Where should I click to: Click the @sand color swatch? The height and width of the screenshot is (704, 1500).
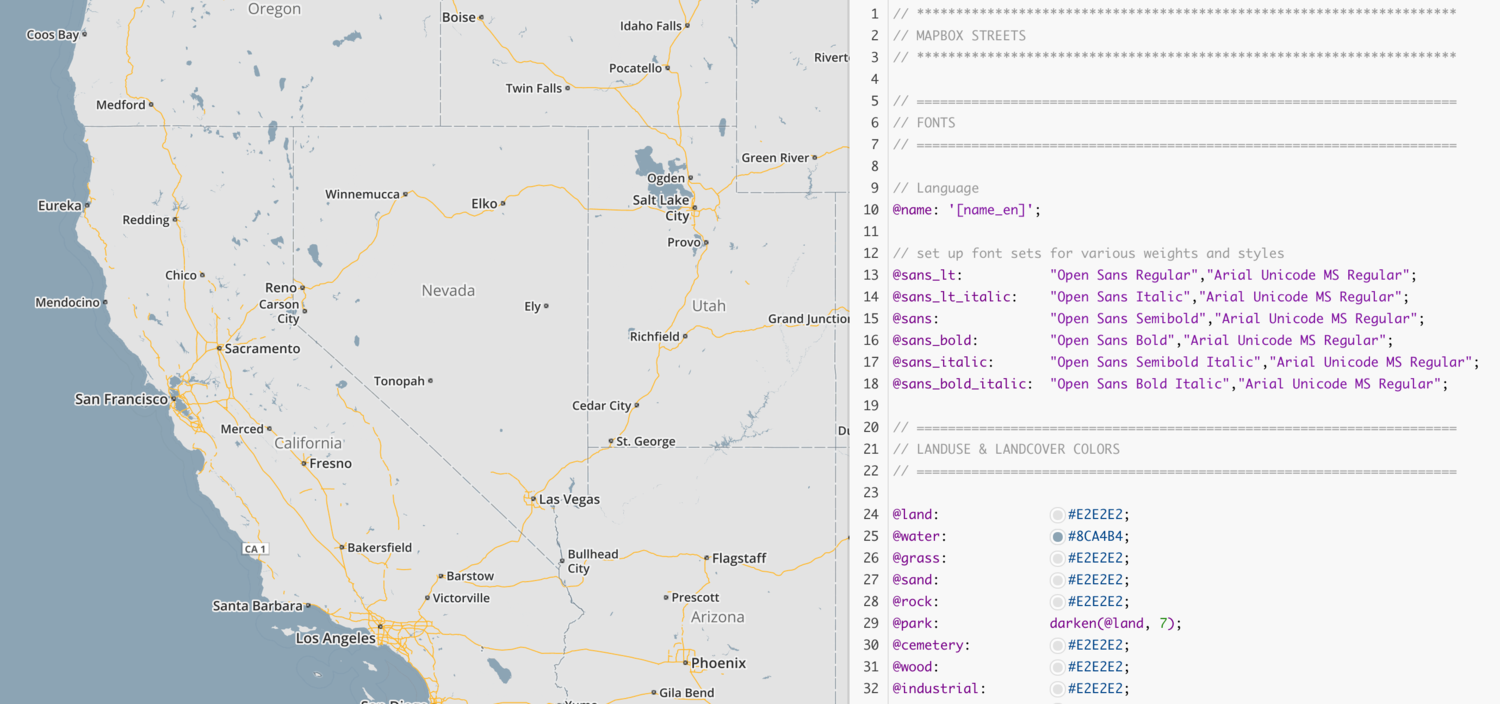[x=1057, y=581]
